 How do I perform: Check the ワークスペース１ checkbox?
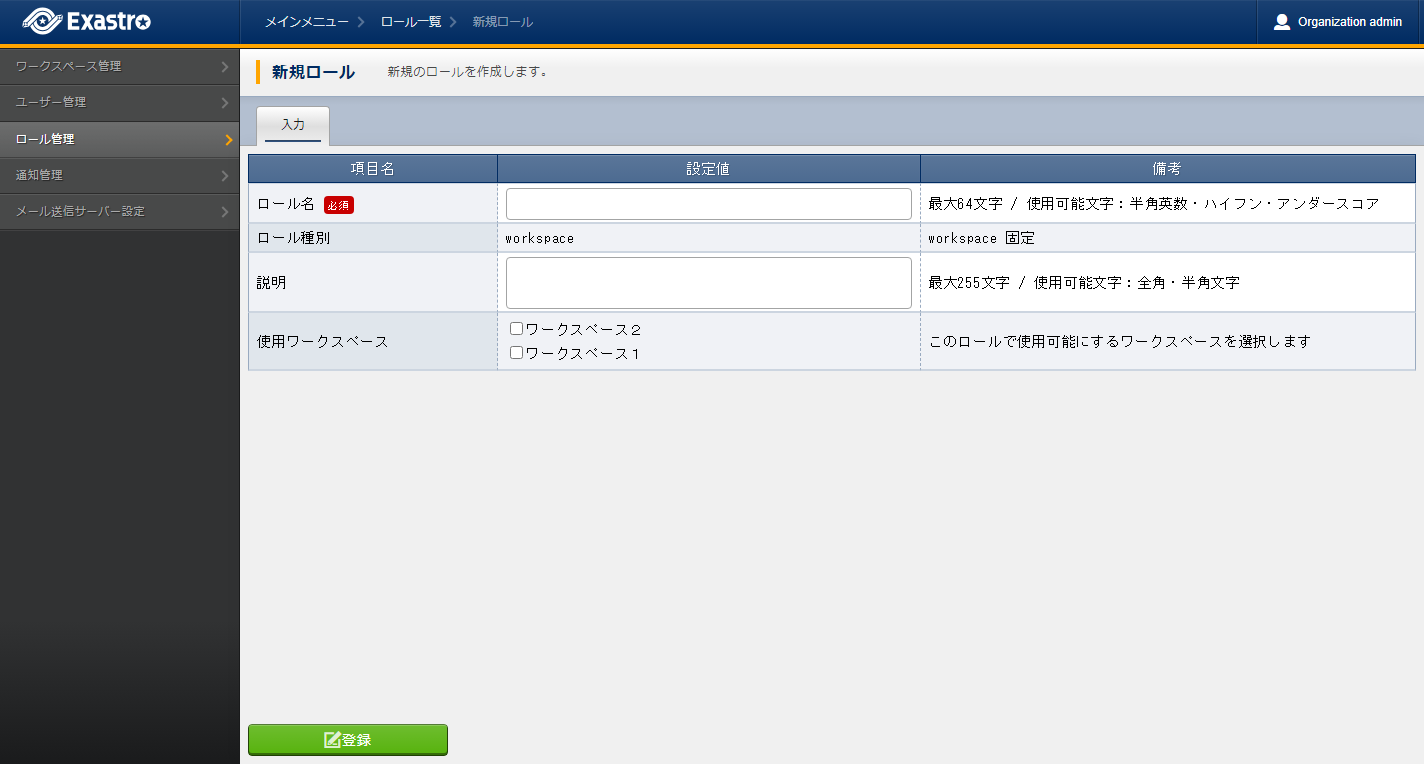pos(516,353)
